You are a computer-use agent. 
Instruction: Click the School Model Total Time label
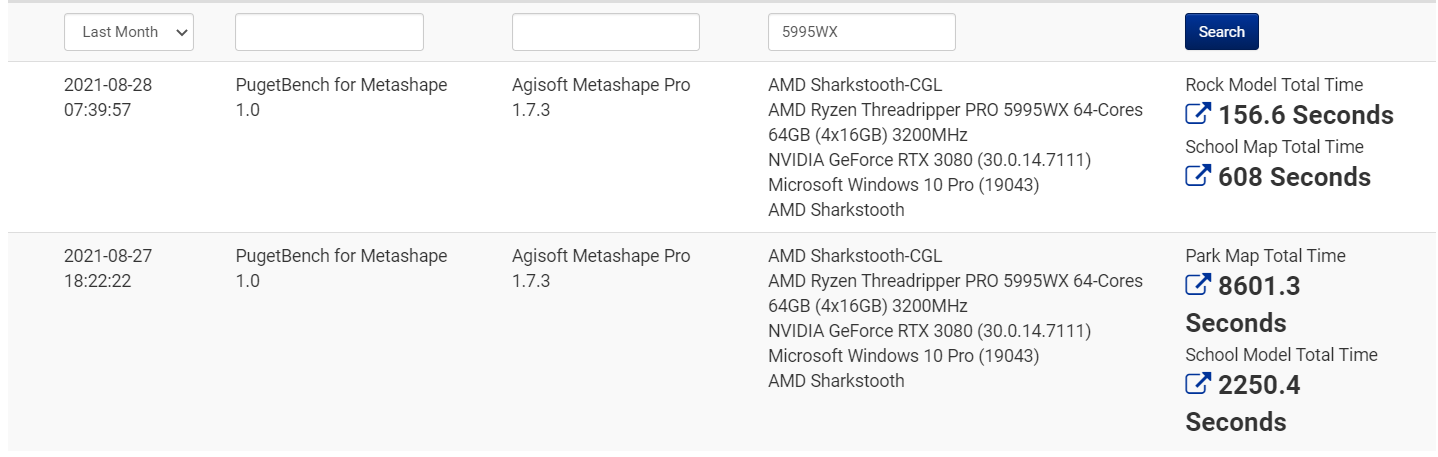coord(1281,355)
